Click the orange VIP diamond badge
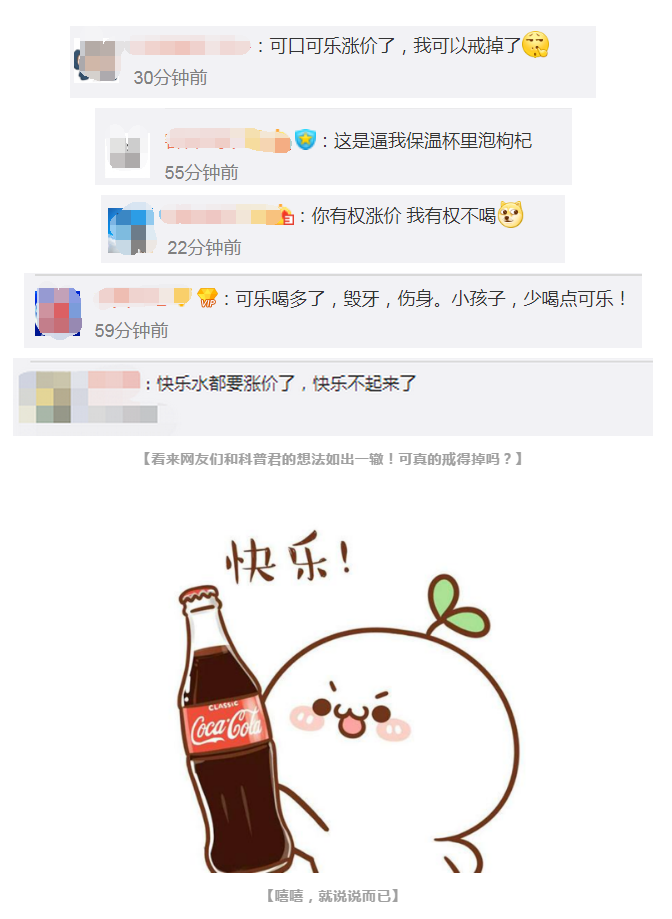The height and width of the screenshot is (919, 672). click(x=207, y=298)
